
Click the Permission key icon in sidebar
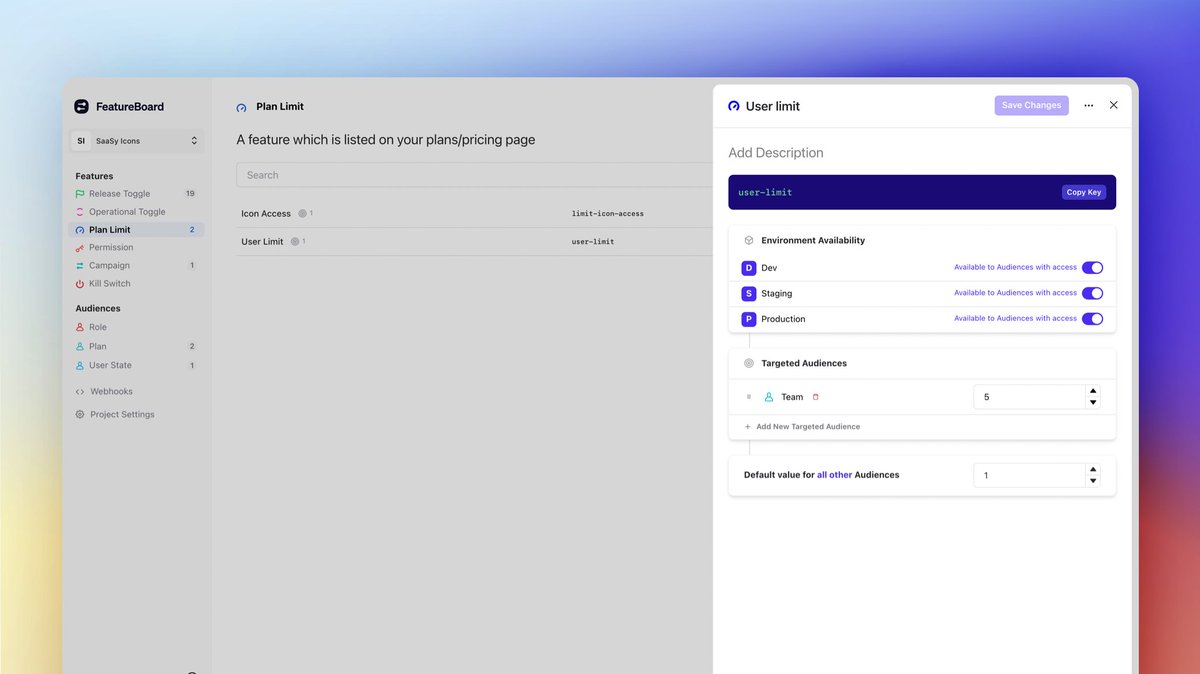point(78,247)
